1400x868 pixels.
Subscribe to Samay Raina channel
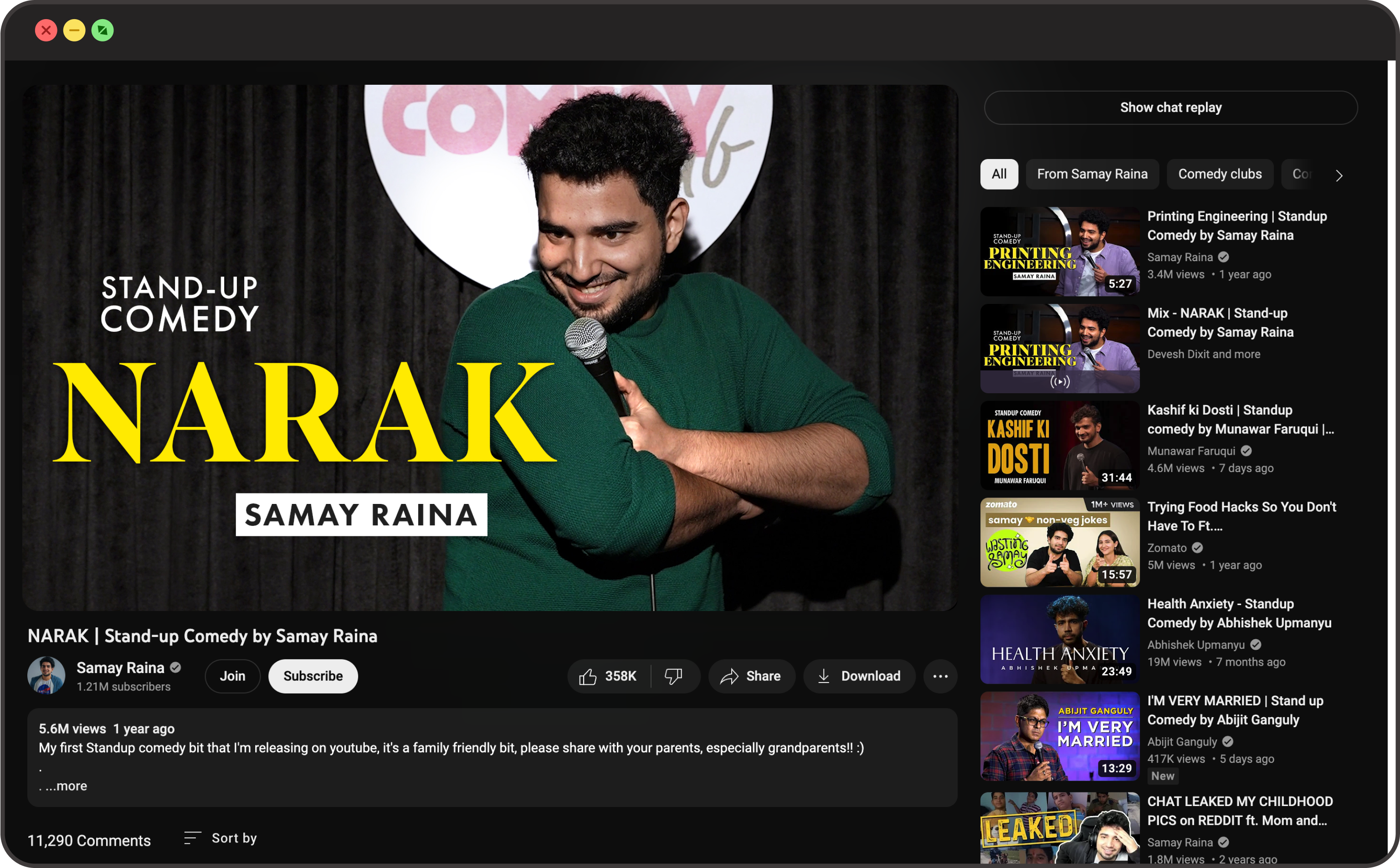(x=313, y=676)
